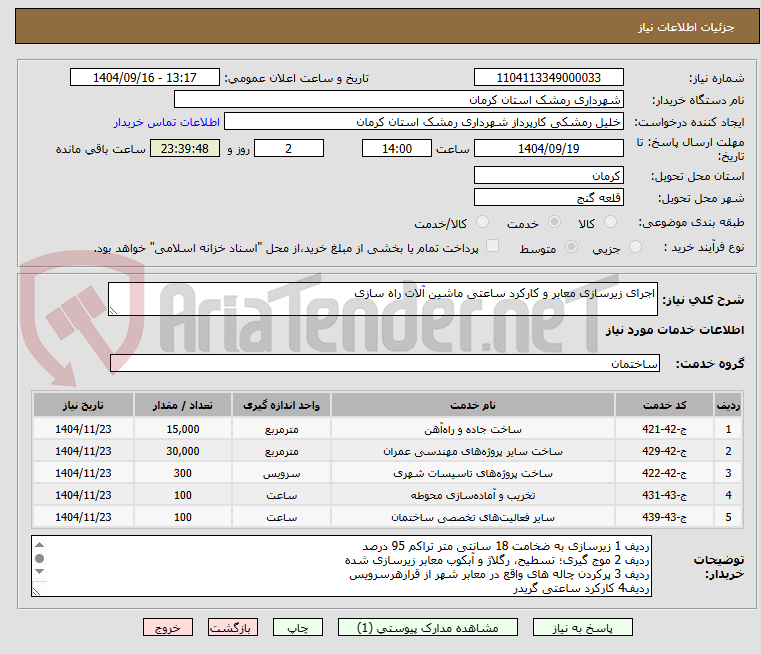Click the ردیف column header
The width and height of the screenshot is (761, 654).
tap(728, 405)
